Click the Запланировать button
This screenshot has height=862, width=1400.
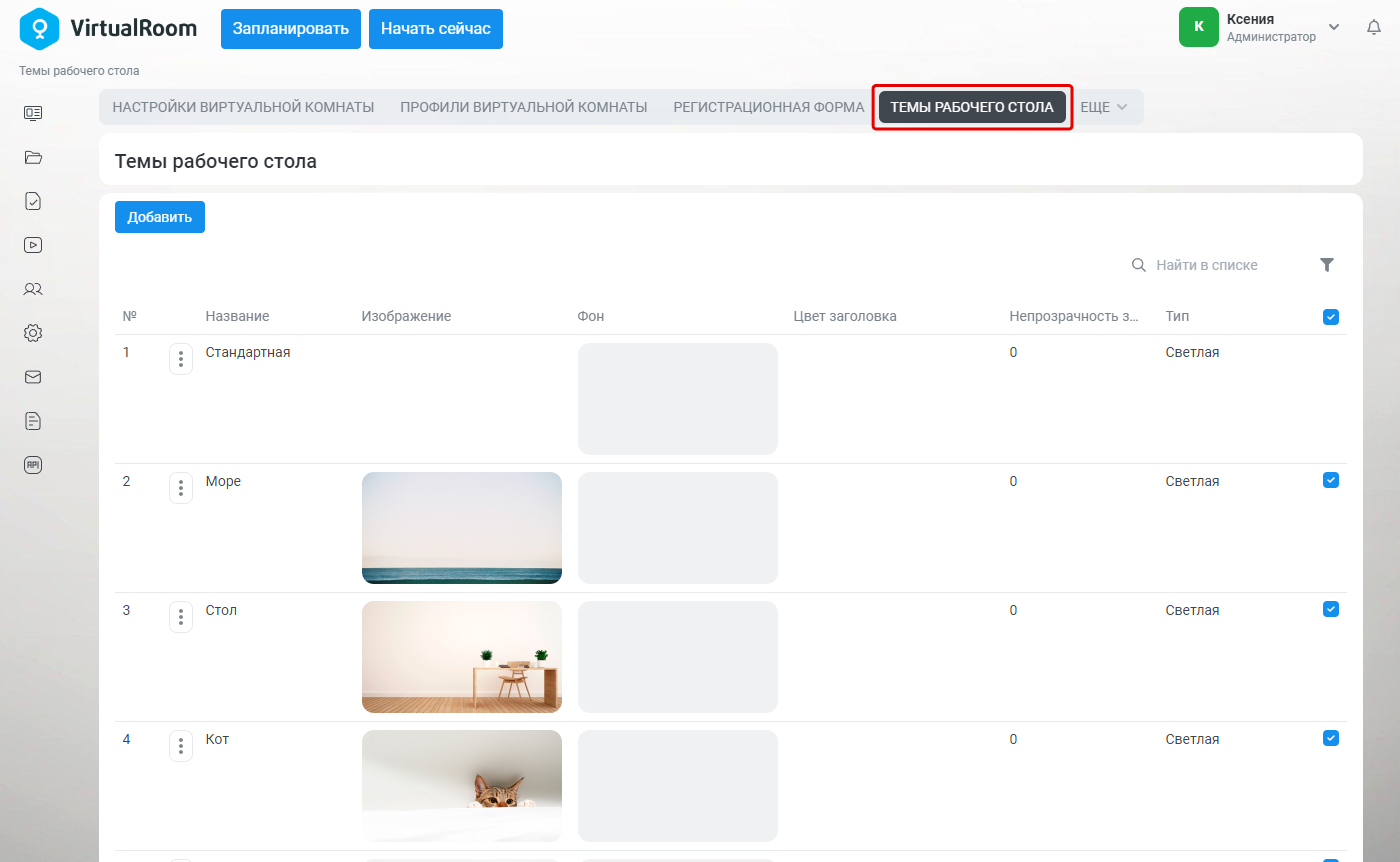[291, 29]
